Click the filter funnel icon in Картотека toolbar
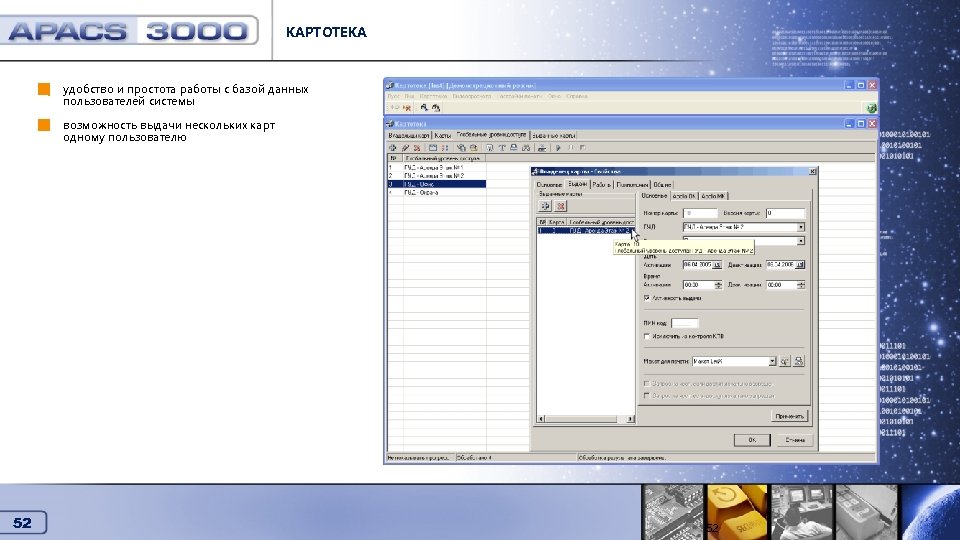The height and width of the screenshot is (540, 960). click(x=489, y=148)
